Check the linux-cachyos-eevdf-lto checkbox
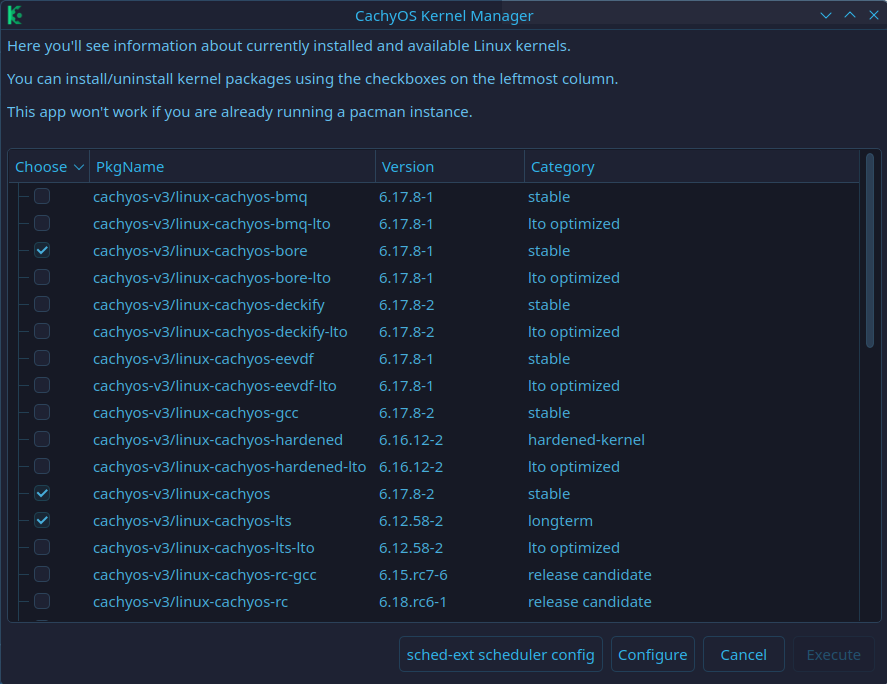The image size is (887, 684). click(x=42, y=385)
